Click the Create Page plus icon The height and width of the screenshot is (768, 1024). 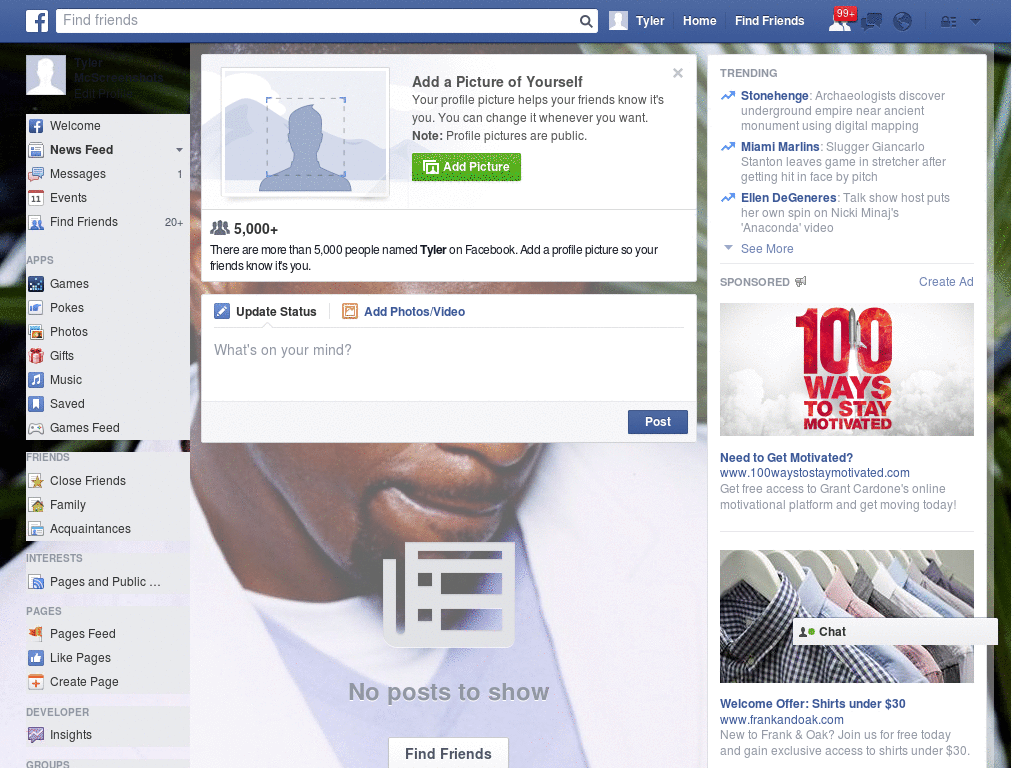click(36, 682)
